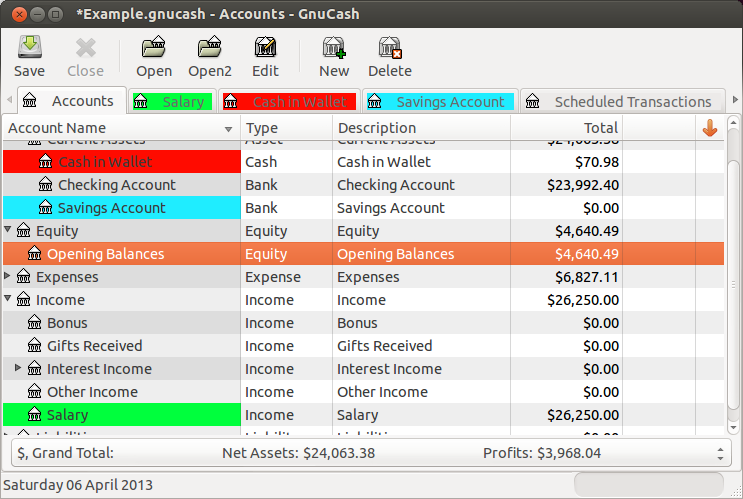Click bank icon beside Equity row
Image resolution: width=743 pixels, height=499 pixels.
point(24,230)
